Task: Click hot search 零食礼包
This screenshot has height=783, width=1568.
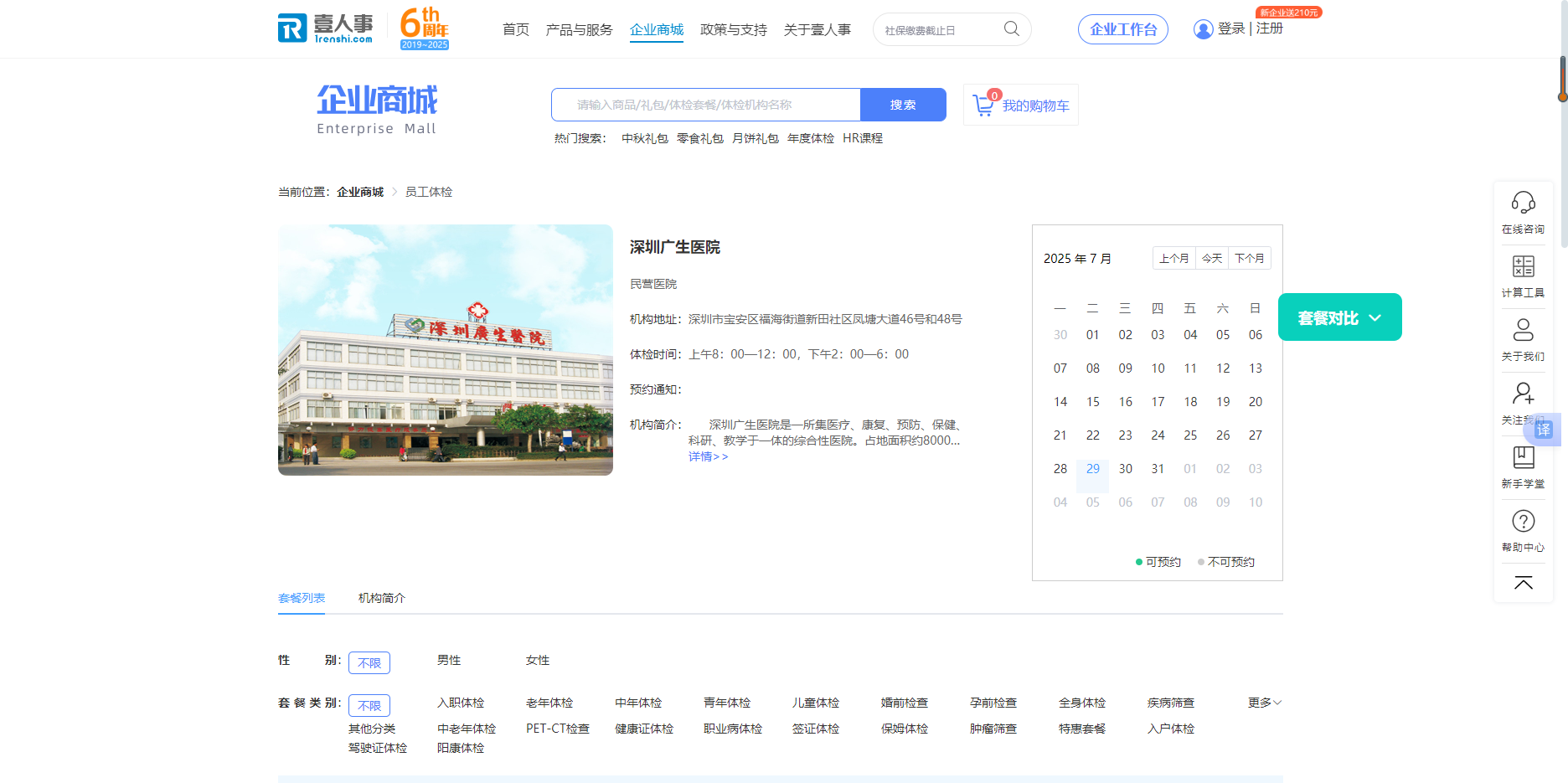Action: 700,138
